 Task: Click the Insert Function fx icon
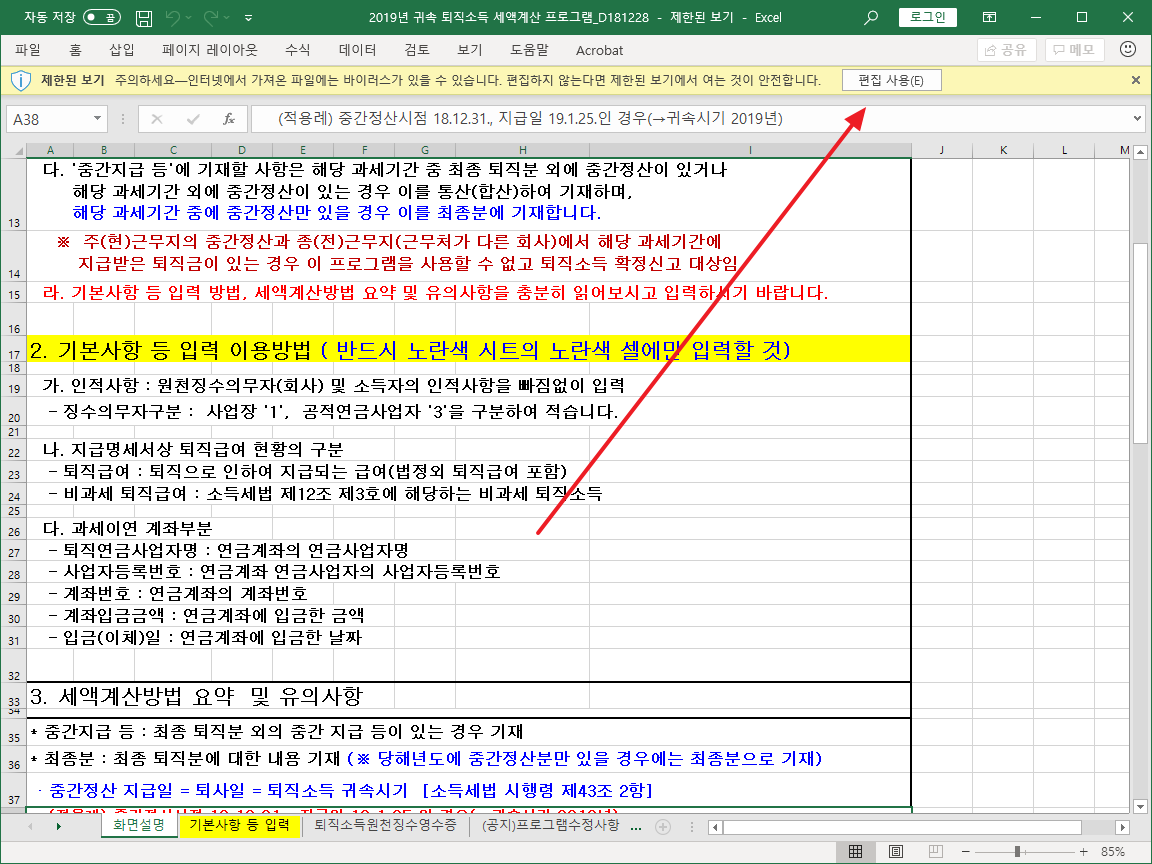point(228,119)
